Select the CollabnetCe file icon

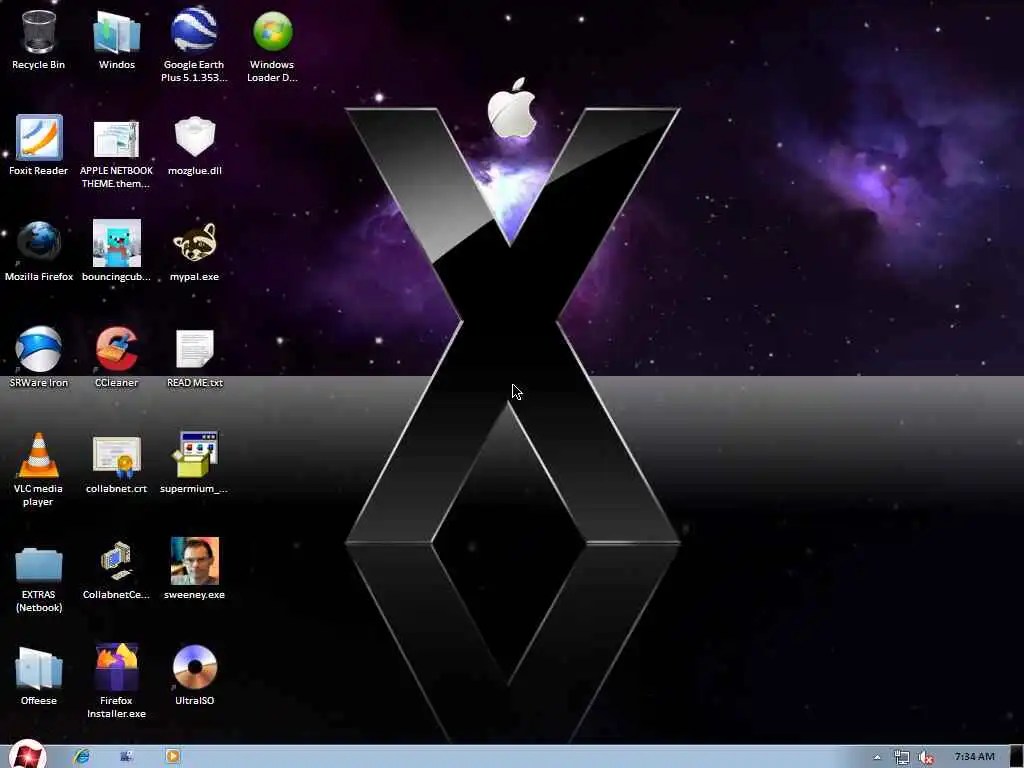(x=116, y=560)
